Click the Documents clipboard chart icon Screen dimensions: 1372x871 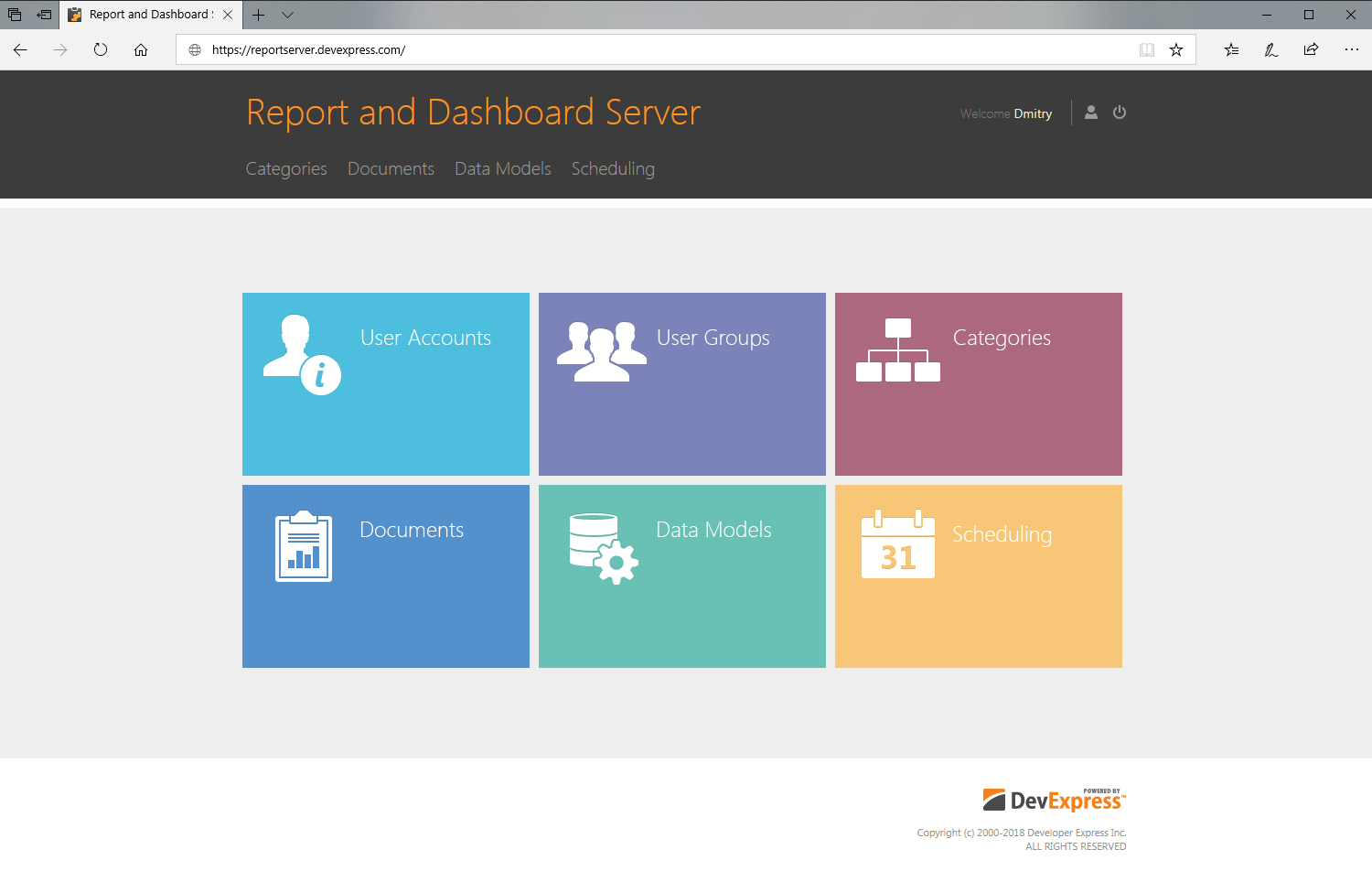pyautogui.click(x=304, y=546)
